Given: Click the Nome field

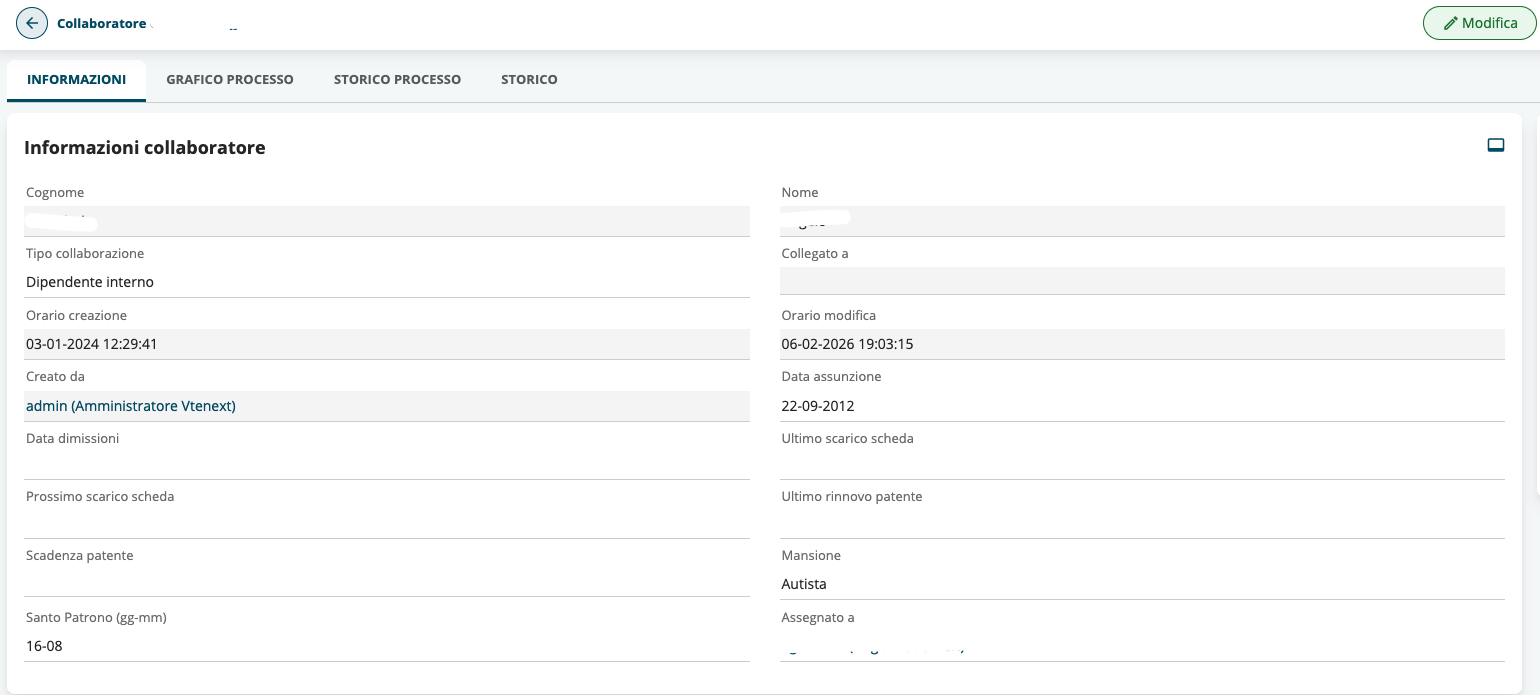Looking at the screenshot, I should (x=1142, y=221).
